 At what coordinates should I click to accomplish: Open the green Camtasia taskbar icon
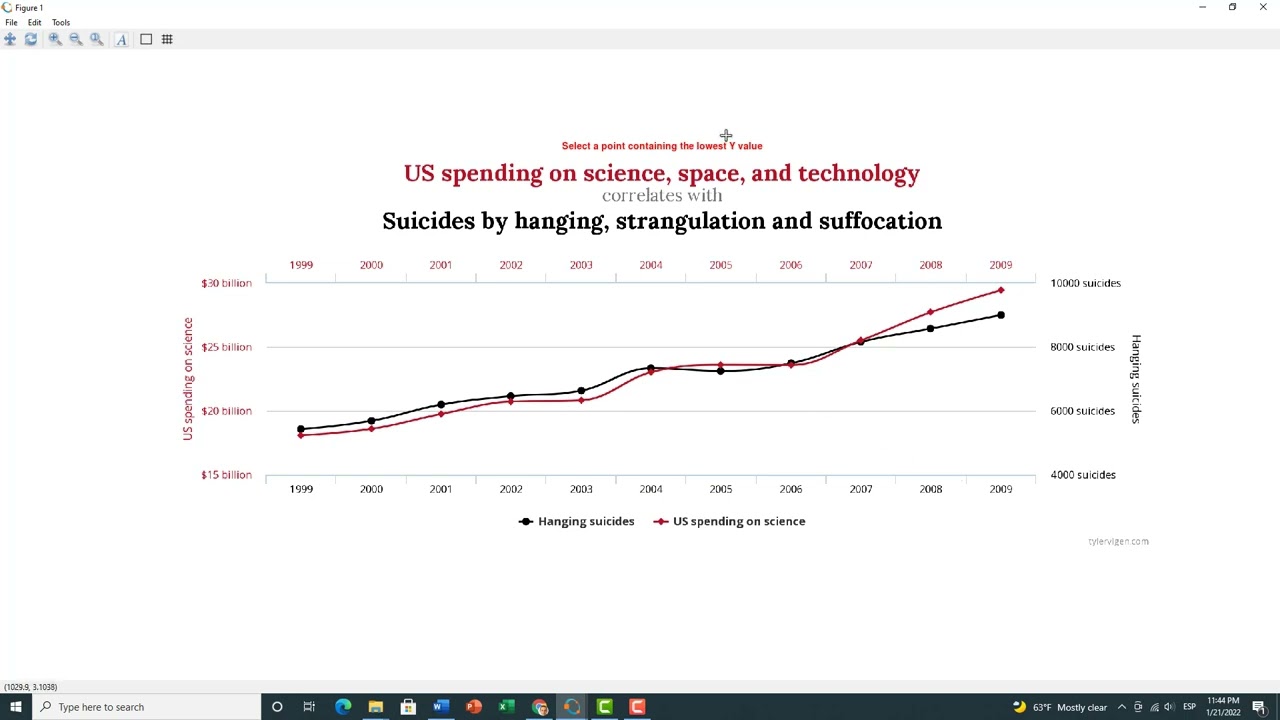pyautogui.click(x=605, y=707)
